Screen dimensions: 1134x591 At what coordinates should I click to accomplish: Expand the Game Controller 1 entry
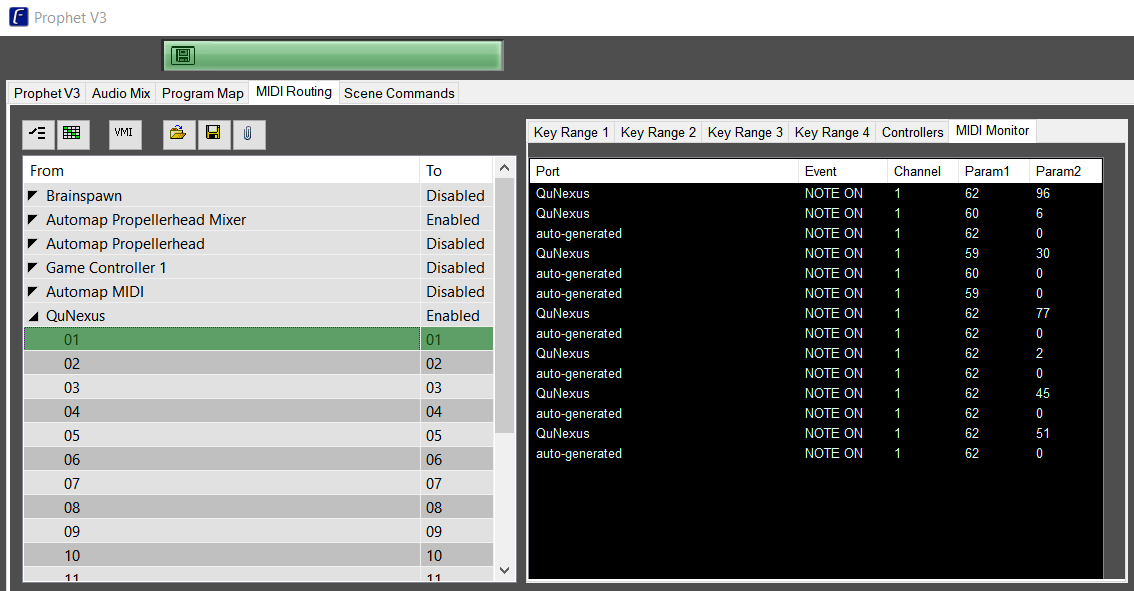[33, 267]
